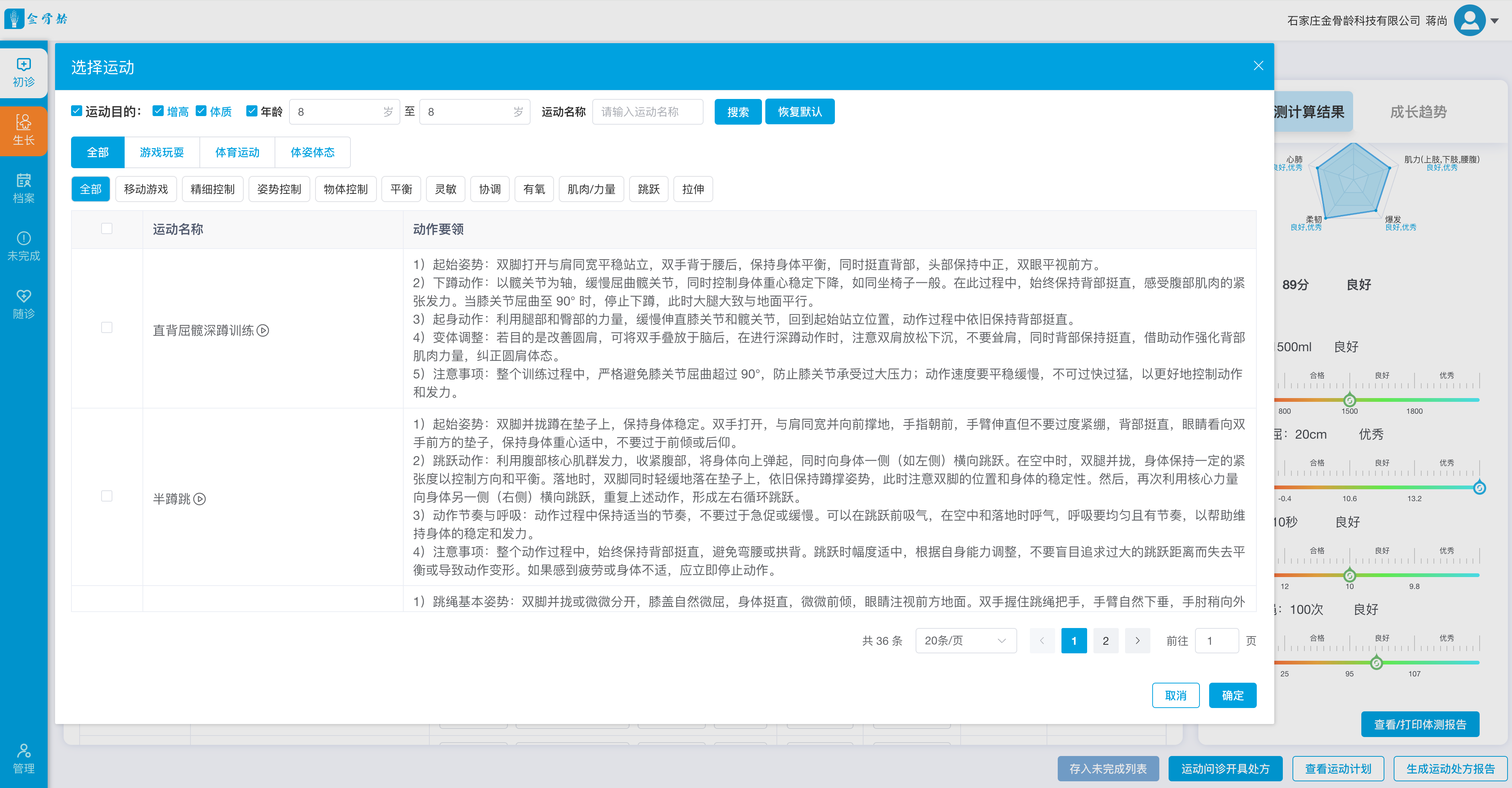Filter by 精细控制
This screenshot has height=788, width=1512.
coord(212,189)
